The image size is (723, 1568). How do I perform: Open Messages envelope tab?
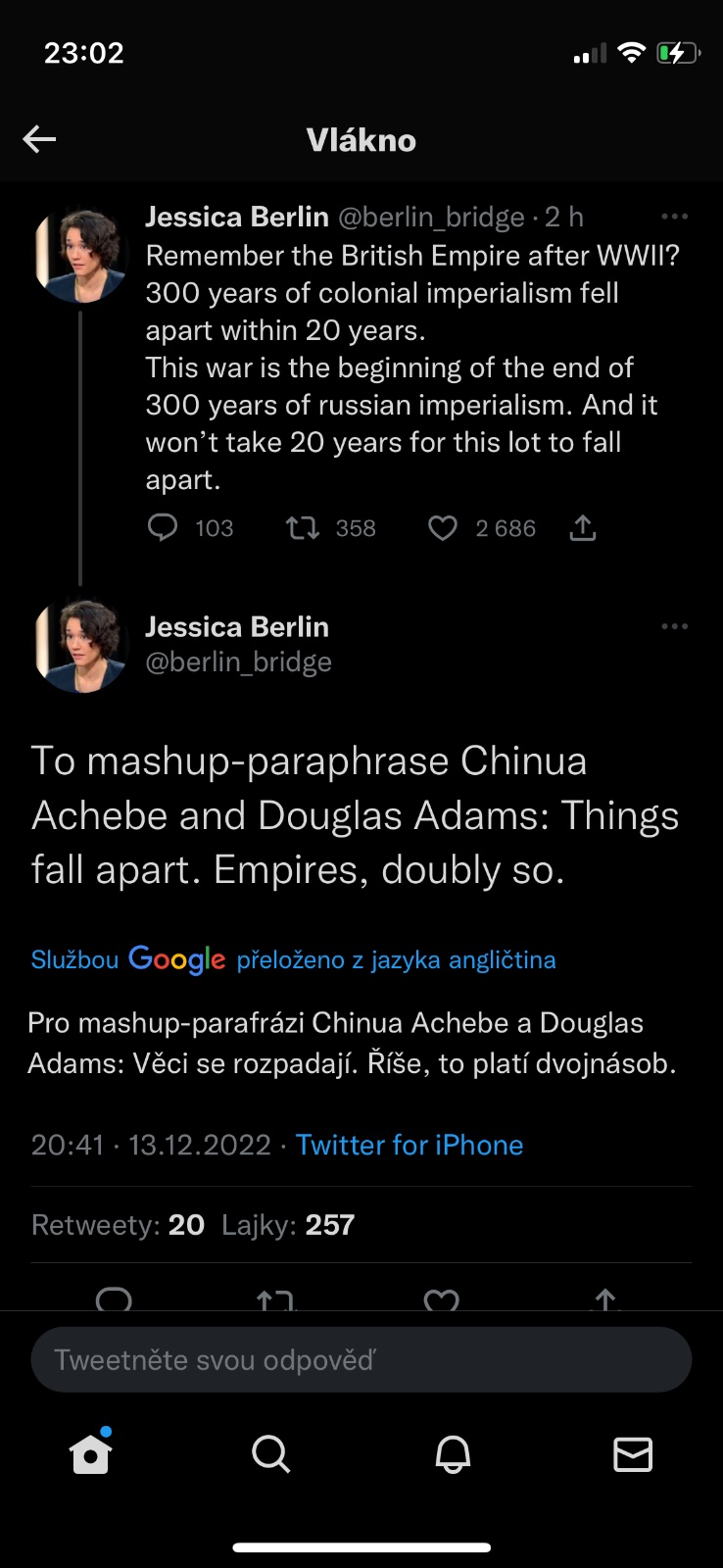pyautogui.click(x=633, y=1454)
